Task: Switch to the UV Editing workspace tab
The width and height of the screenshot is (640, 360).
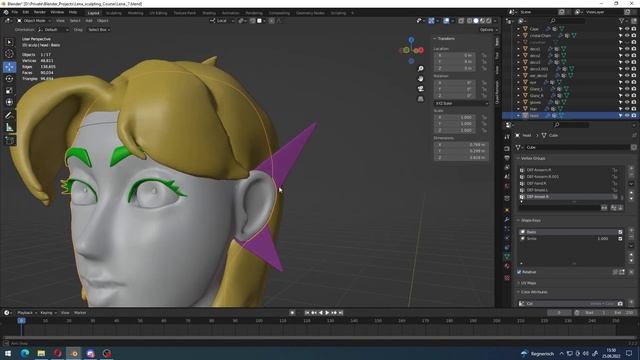Action: point(158,13)
